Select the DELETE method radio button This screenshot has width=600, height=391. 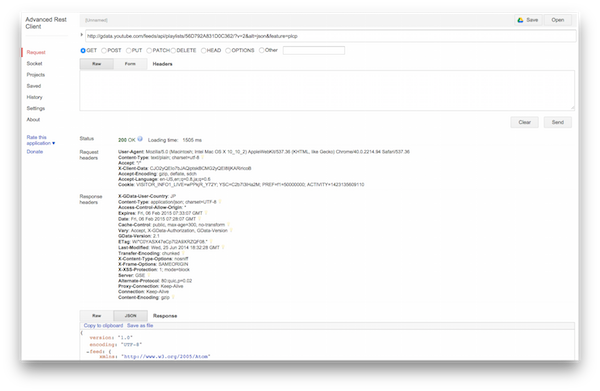(x=173, y=51)
